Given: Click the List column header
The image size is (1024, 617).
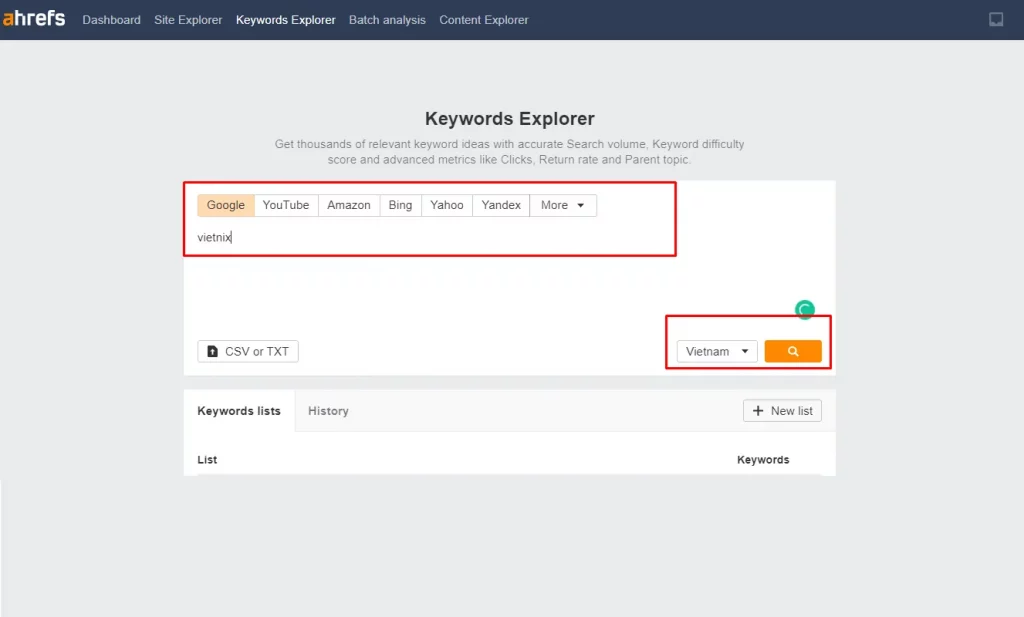Looking at the screenshot, I should (x=207, y=460).
